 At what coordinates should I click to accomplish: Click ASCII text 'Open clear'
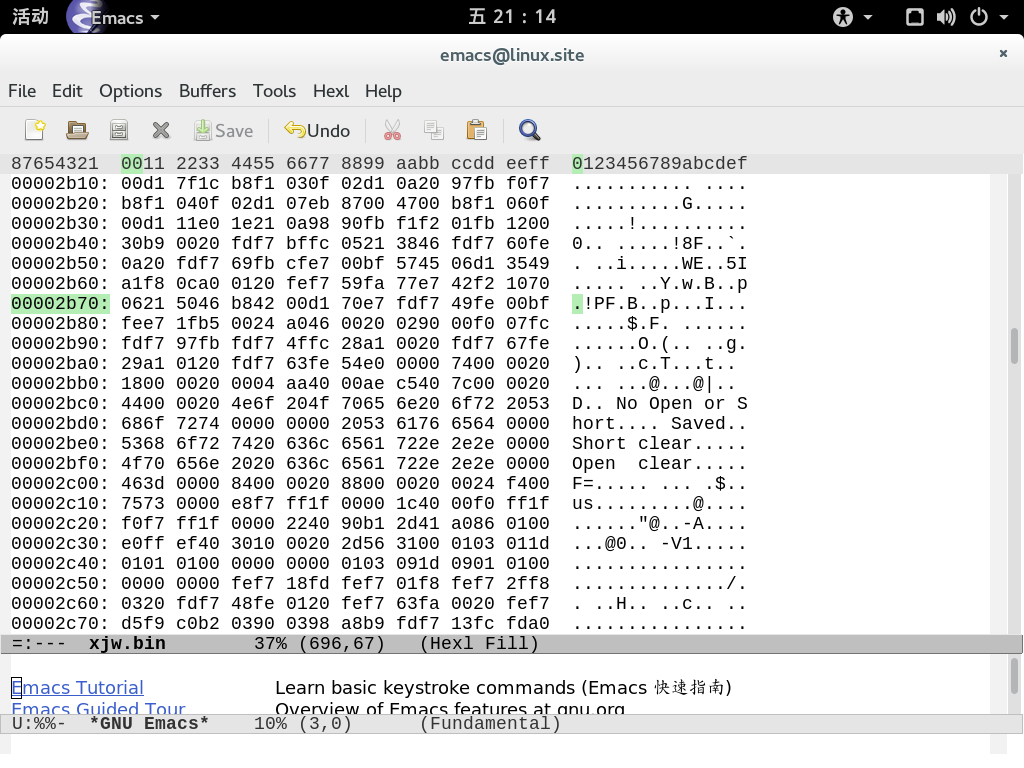(x=632, y=464)
